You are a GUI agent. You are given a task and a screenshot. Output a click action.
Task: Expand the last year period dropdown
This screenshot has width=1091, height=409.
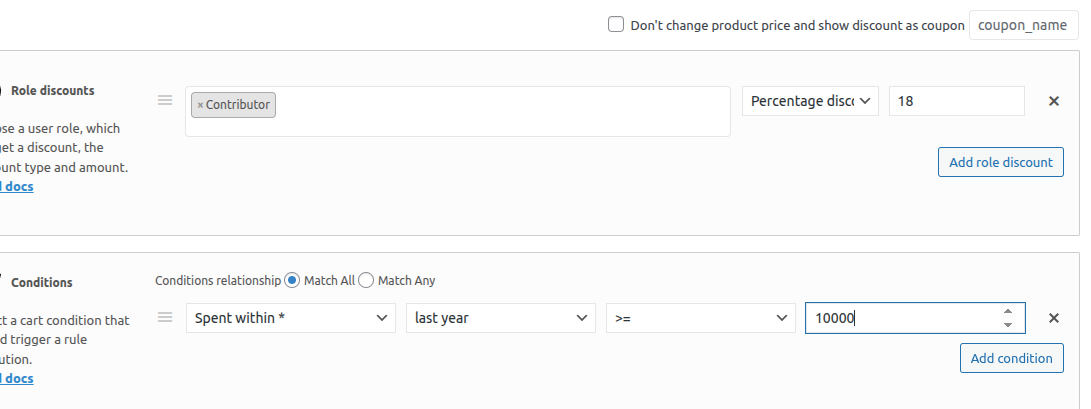[500, 318]
